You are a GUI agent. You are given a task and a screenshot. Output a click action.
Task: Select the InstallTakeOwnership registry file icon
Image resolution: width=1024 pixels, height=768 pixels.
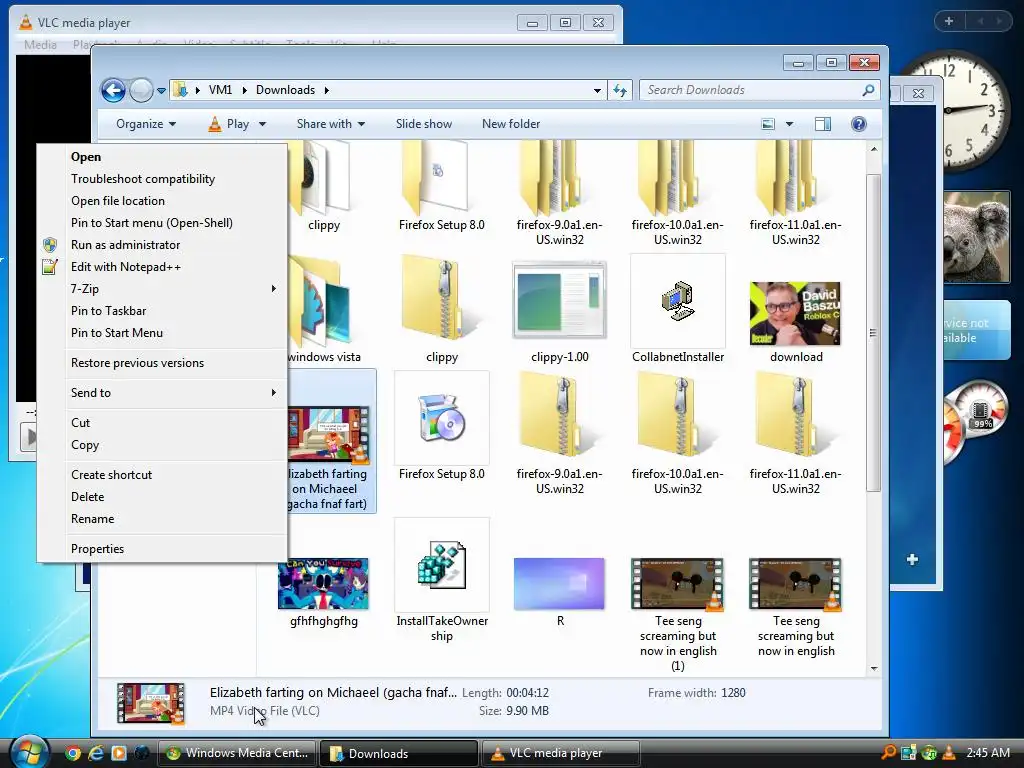click(442, 566)
